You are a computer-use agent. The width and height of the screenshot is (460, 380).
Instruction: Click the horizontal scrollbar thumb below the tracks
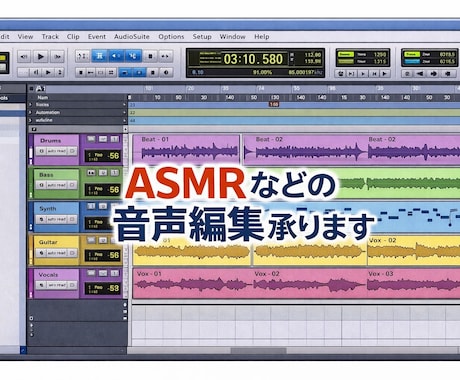[x=258, y=351]
